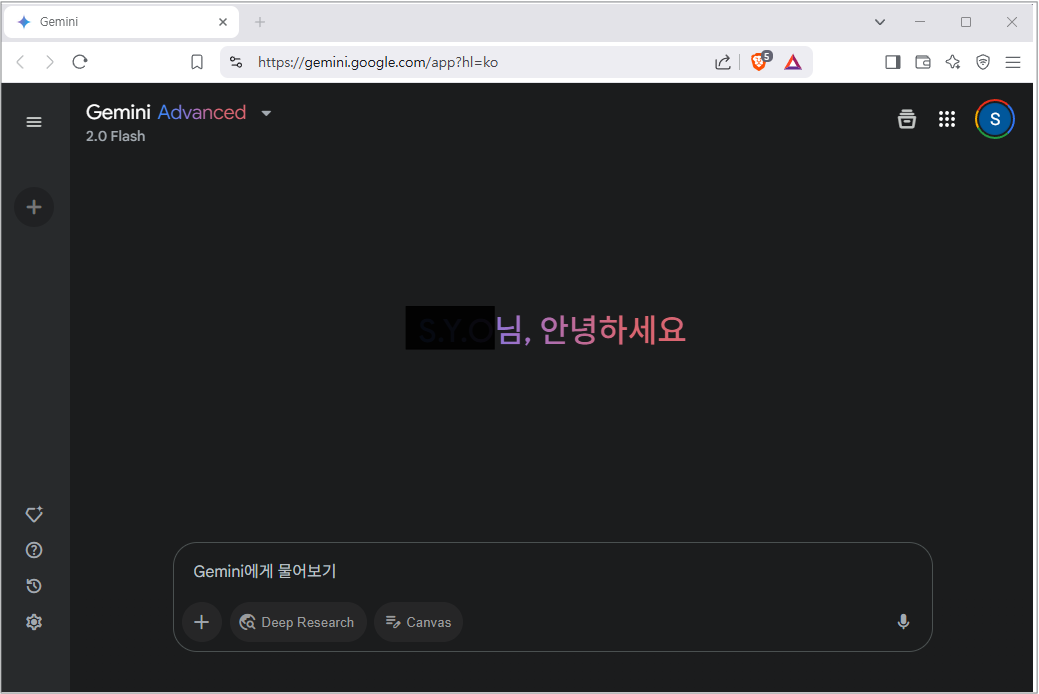
Task: Open Google apps grid icon
Action: [x=947, y=119]
